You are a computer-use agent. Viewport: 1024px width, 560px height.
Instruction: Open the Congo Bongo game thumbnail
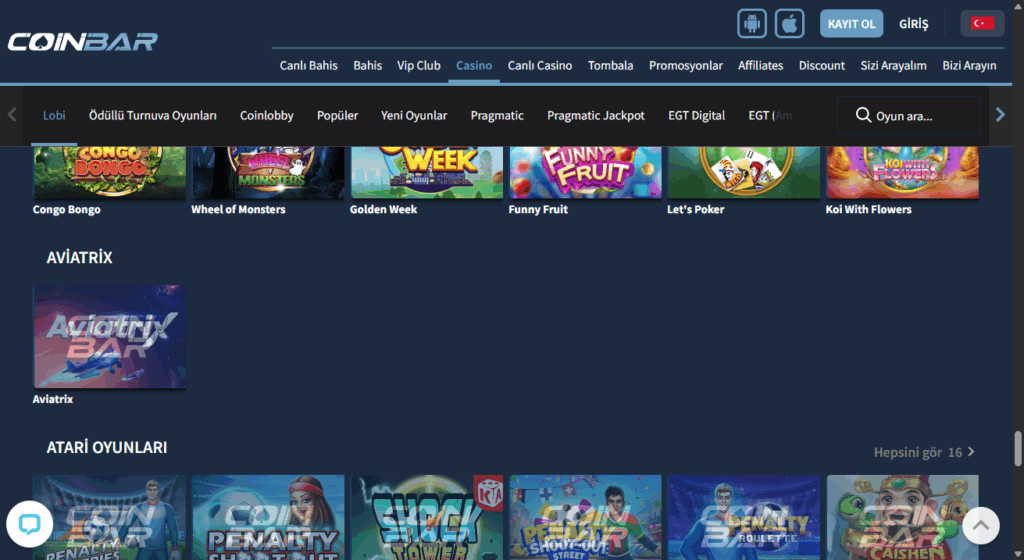click(109, 172)
